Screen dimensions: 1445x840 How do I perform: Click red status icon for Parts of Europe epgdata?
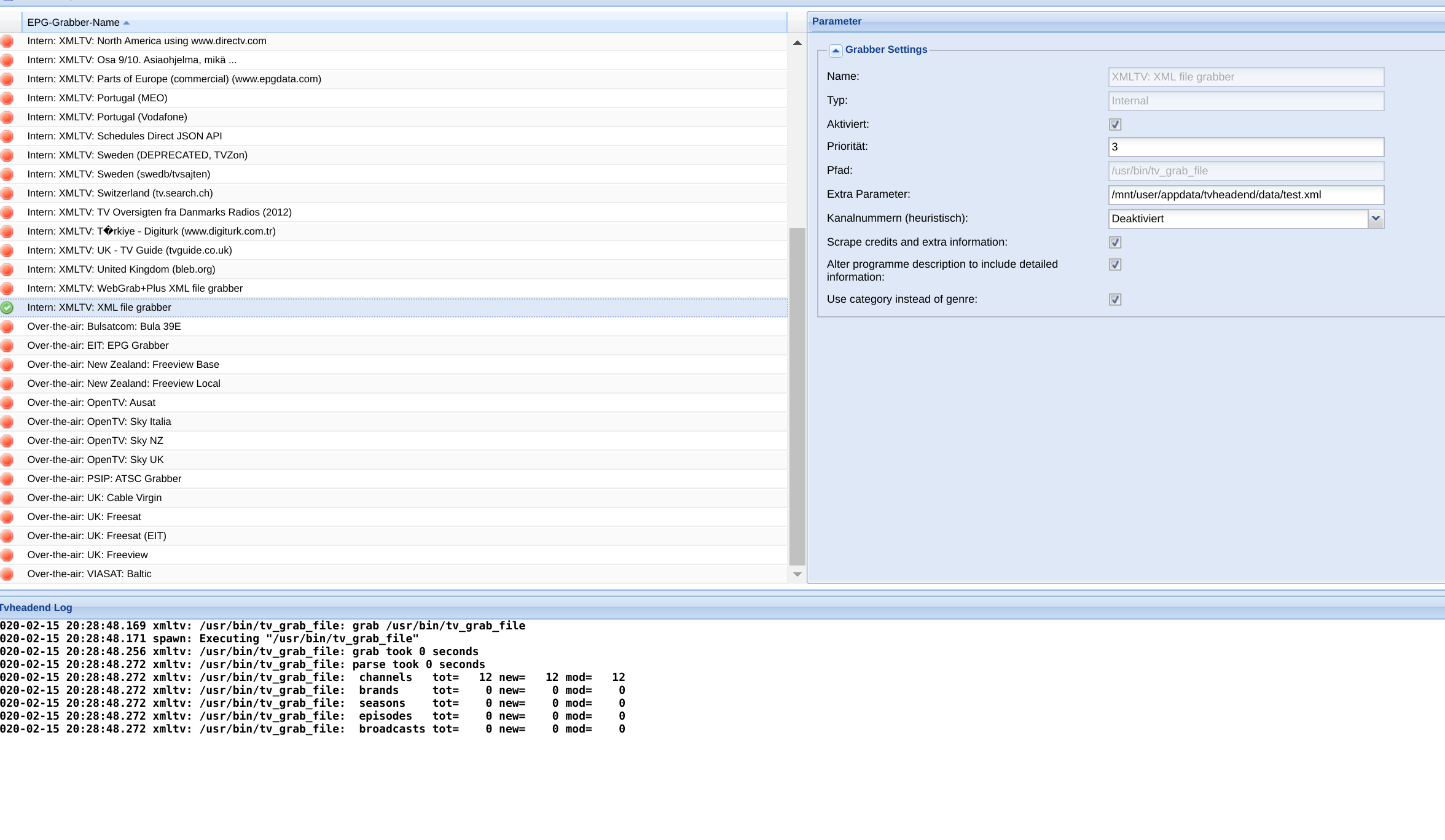coord(7,79)
